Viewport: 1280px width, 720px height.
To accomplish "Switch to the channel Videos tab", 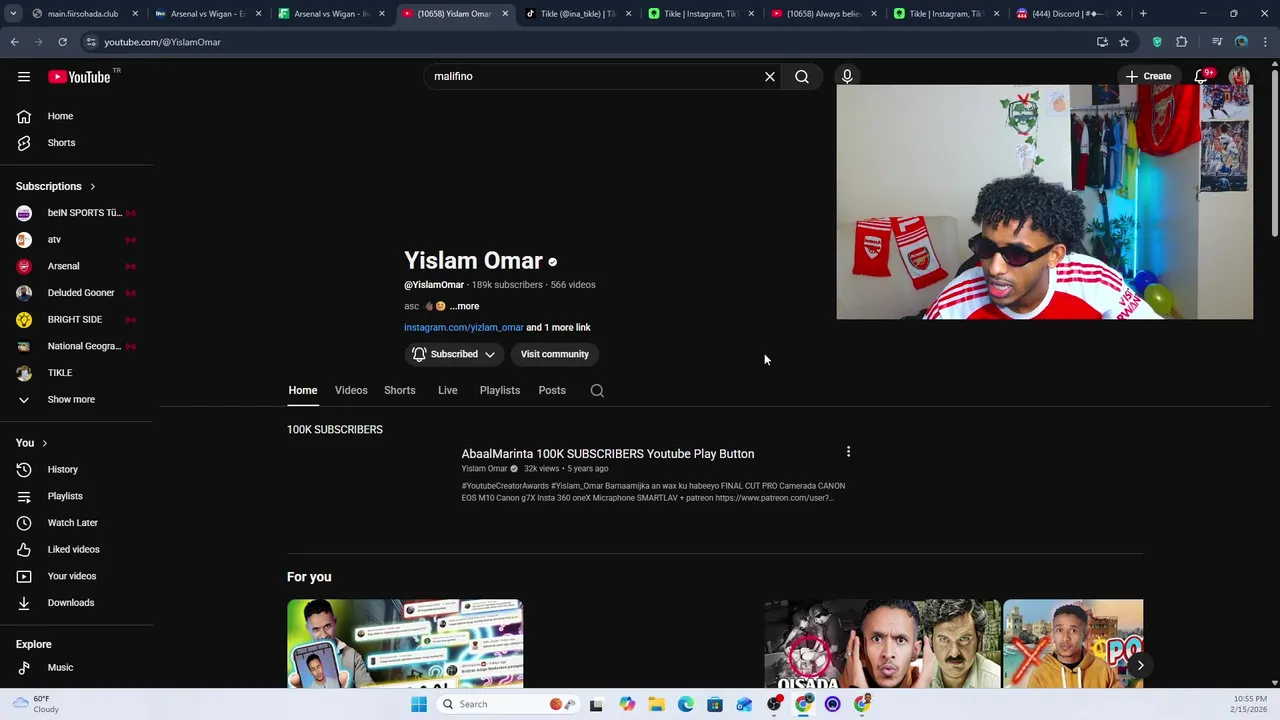I will coord(351,391).
